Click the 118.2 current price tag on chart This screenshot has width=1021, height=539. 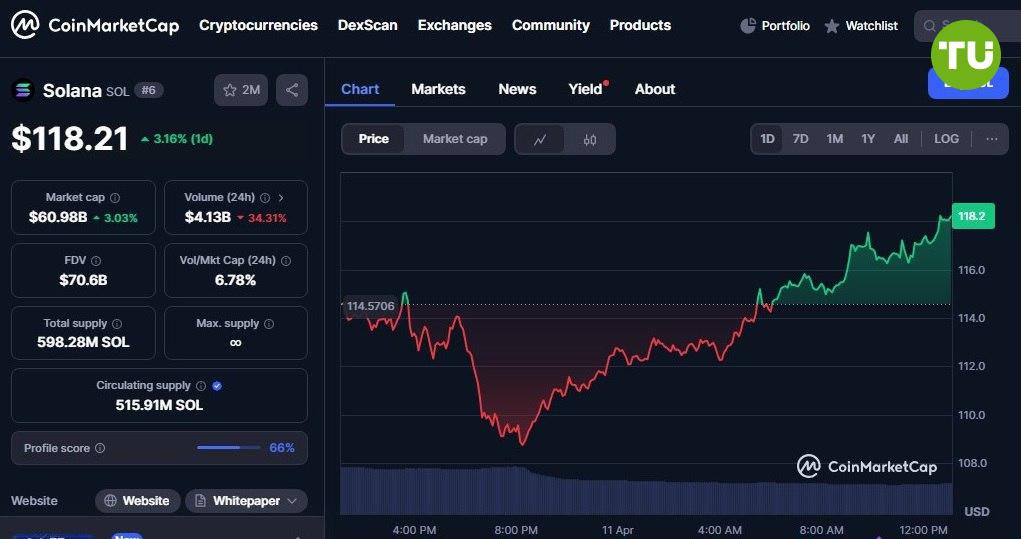click(x=973, y=216)
